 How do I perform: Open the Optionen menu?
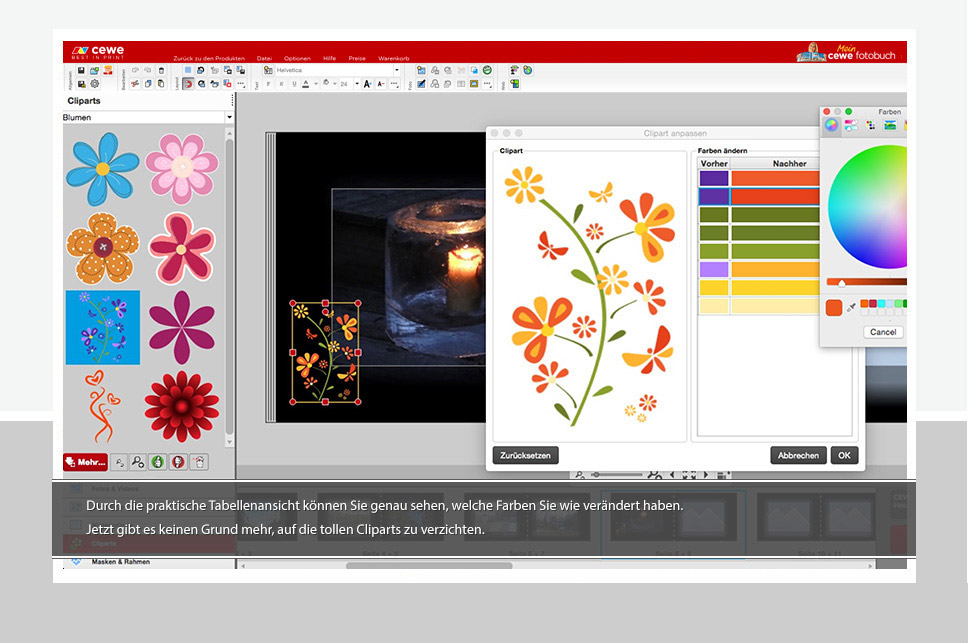297,59
